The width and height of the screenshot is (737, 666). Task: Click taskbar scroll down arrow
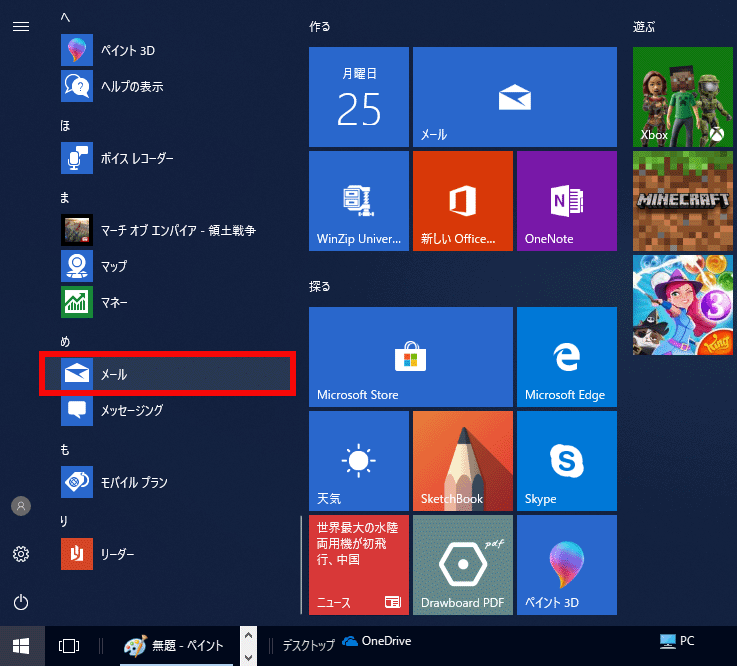(249, 657)
